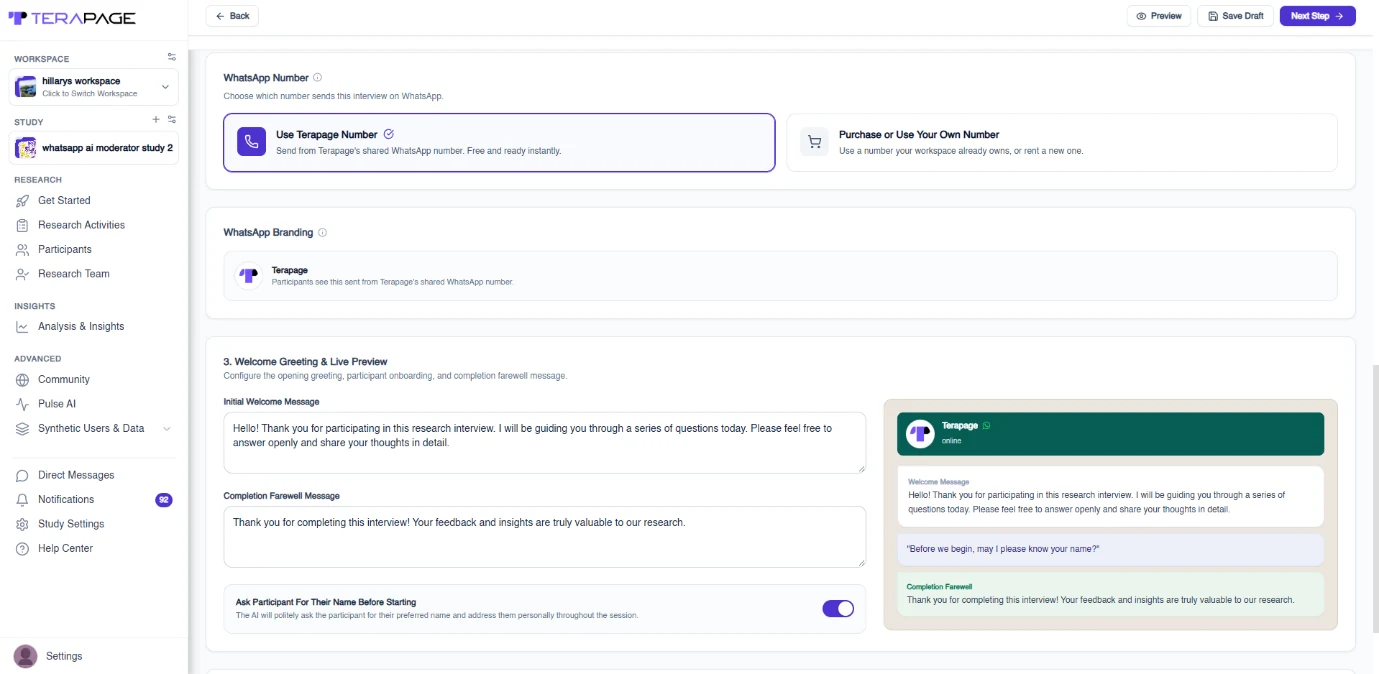Open Research Team section

tap(73, 274)
